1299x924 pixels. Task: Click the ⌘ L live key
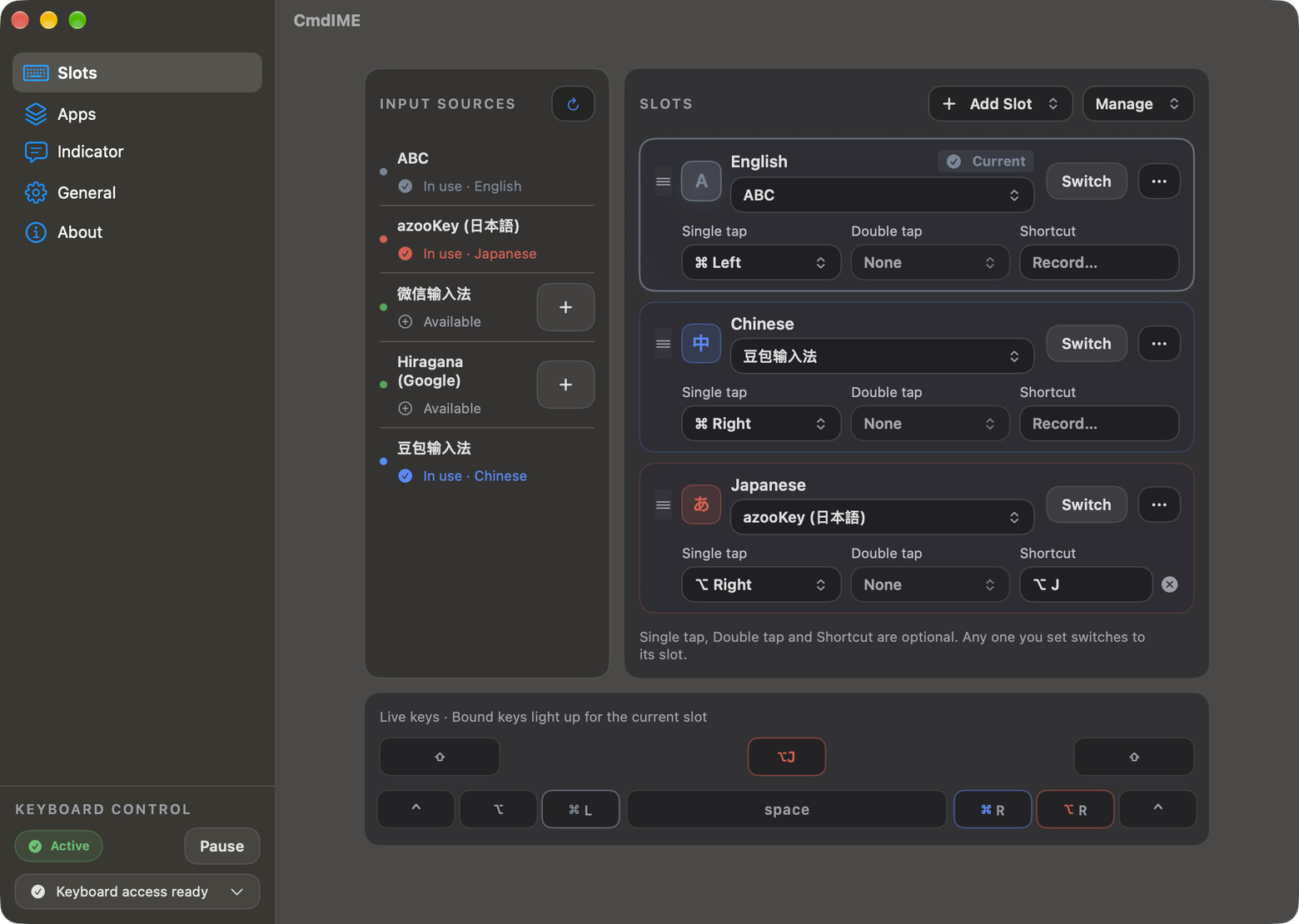580,809
